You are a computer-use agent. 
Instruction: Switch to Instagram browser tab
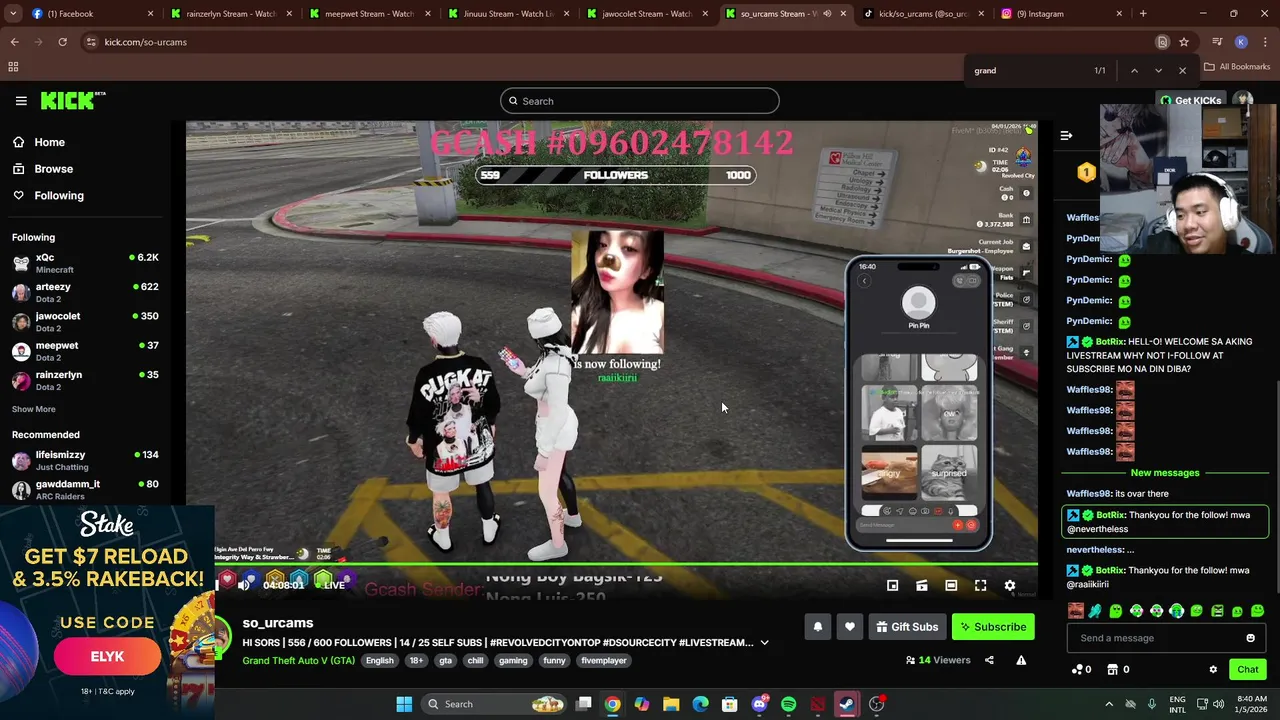1061,14
